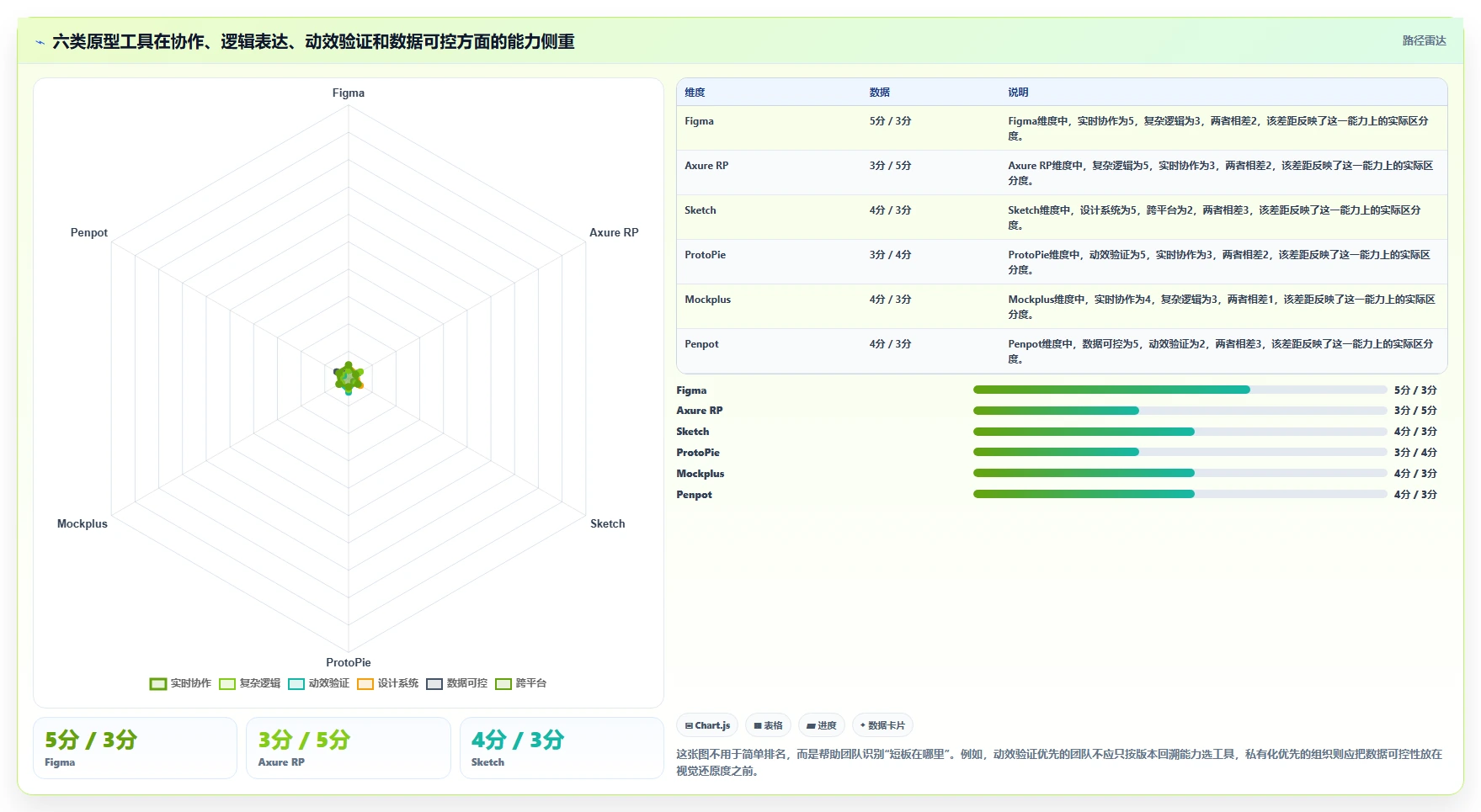This screenshot has height=812, width=1481.
Task: Click the Axure RP axis label on radar
Action: point(614,232)
